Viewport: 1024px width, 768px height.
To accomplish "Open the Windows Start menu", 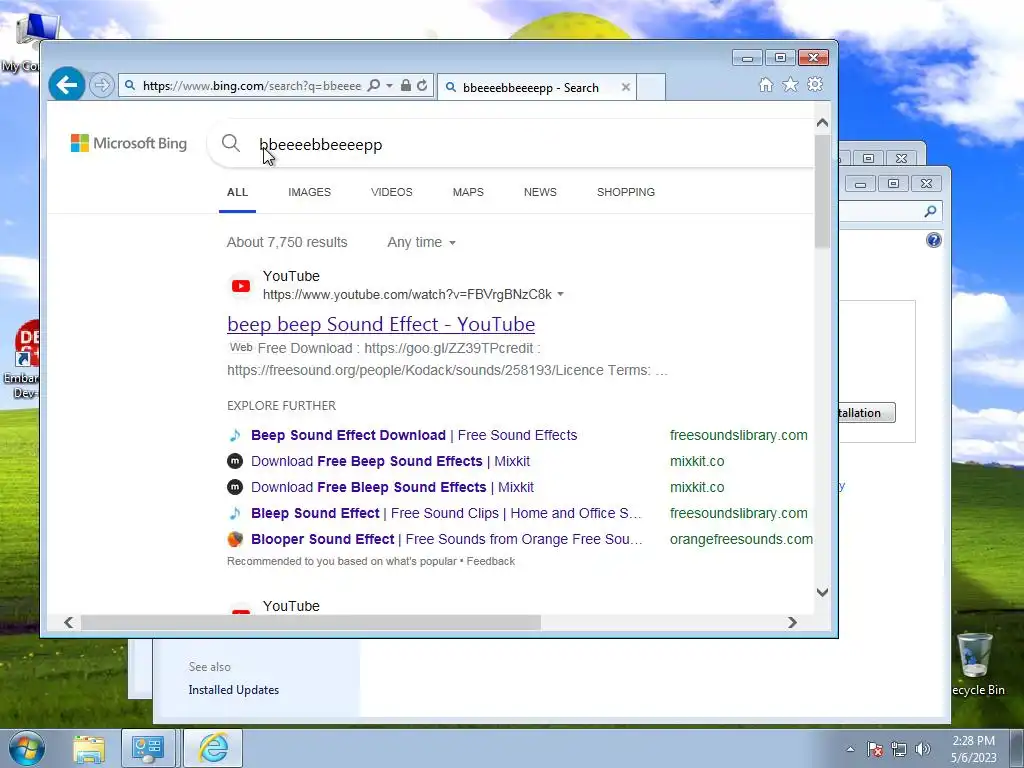I will click(26, 748).
